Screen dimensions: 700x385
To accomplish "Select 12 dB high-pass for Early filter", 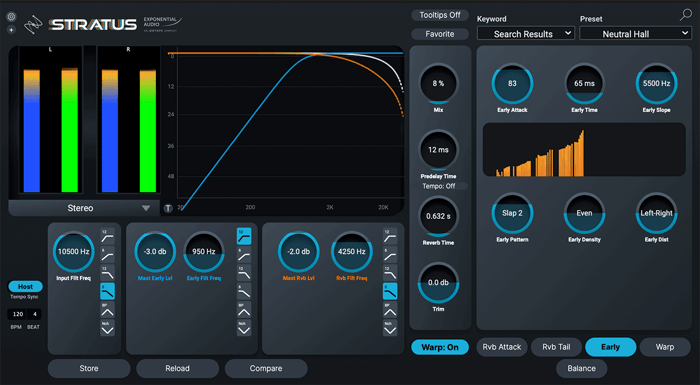I will point(244,236).
